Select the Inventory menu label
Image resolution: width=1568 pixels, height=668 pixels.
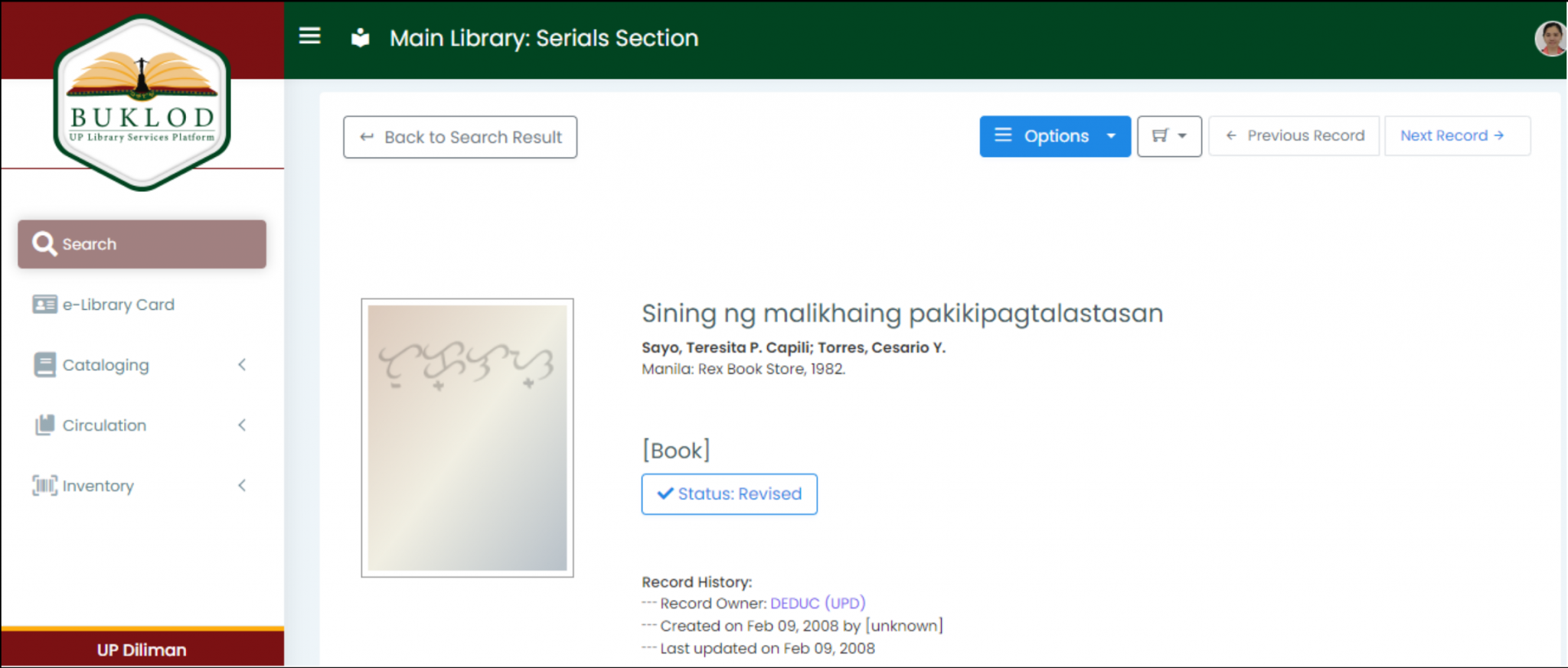point(98,486)
